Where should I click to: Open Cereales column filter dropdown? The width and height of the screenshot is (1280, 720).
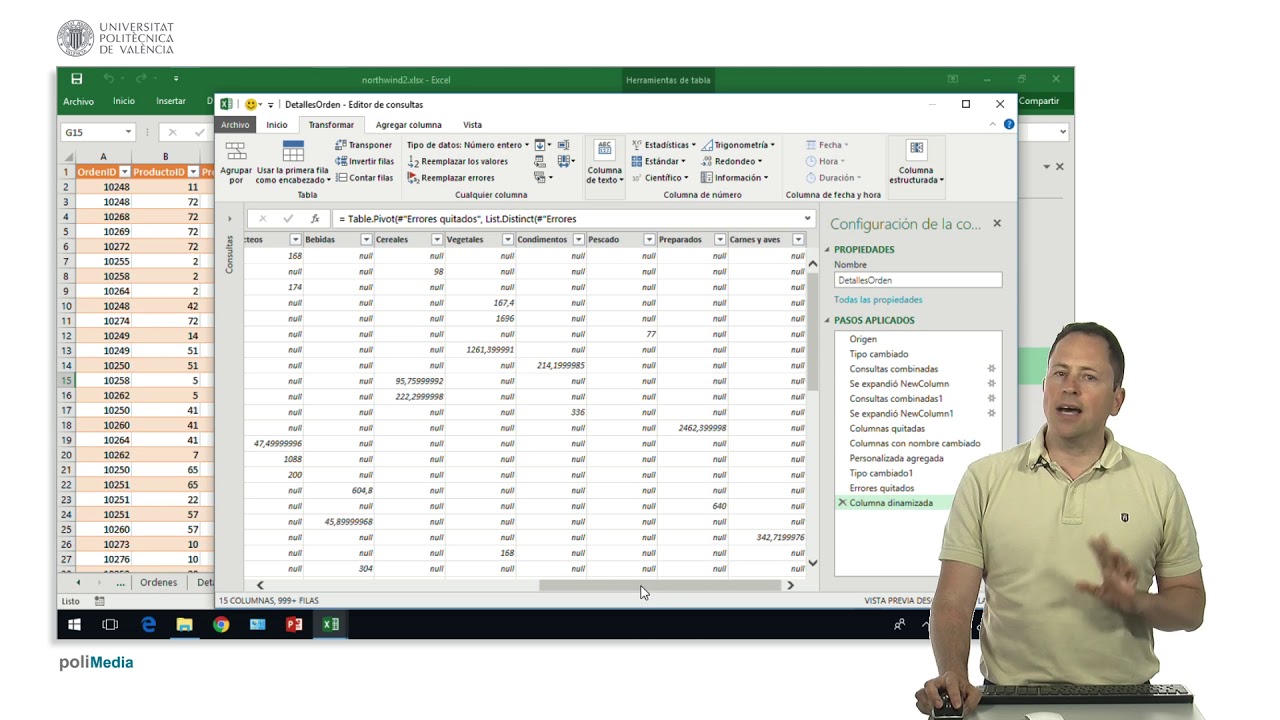pyautogui.click(x=437, y=240)
